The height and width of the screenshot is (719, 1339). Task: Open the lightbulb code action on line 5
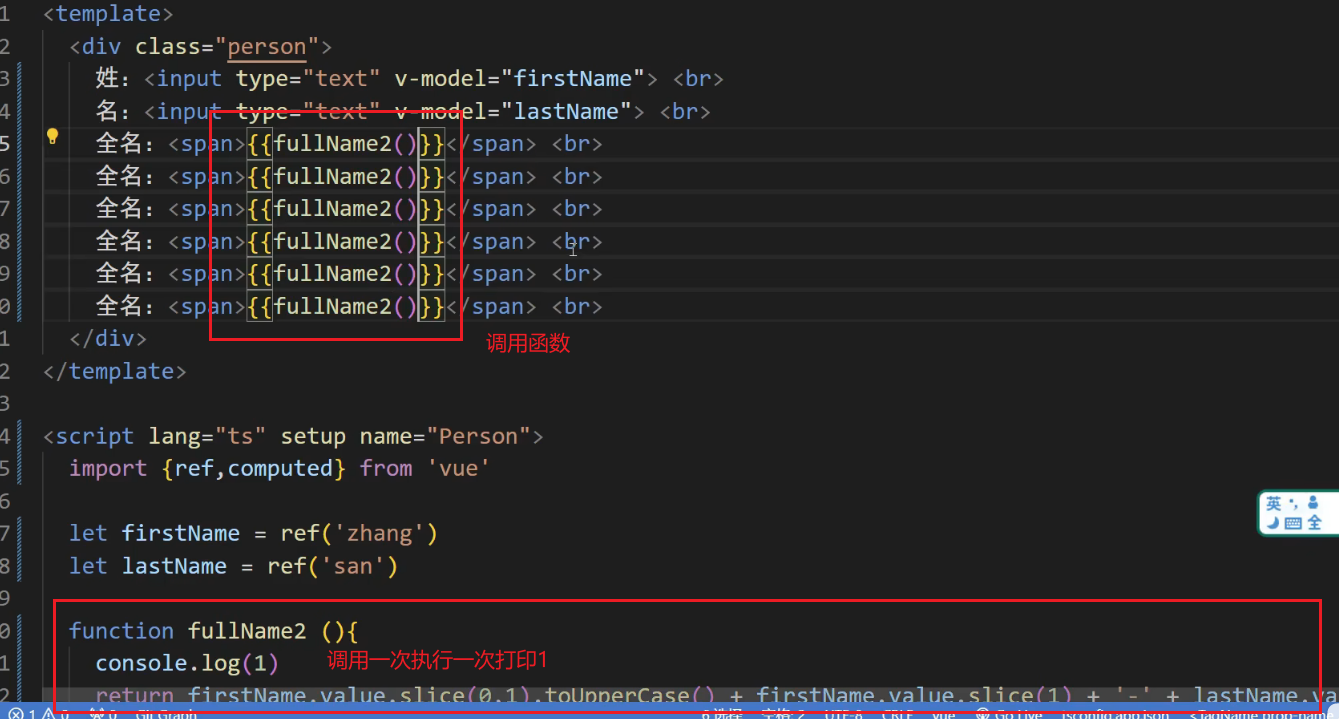click(53, 137)
